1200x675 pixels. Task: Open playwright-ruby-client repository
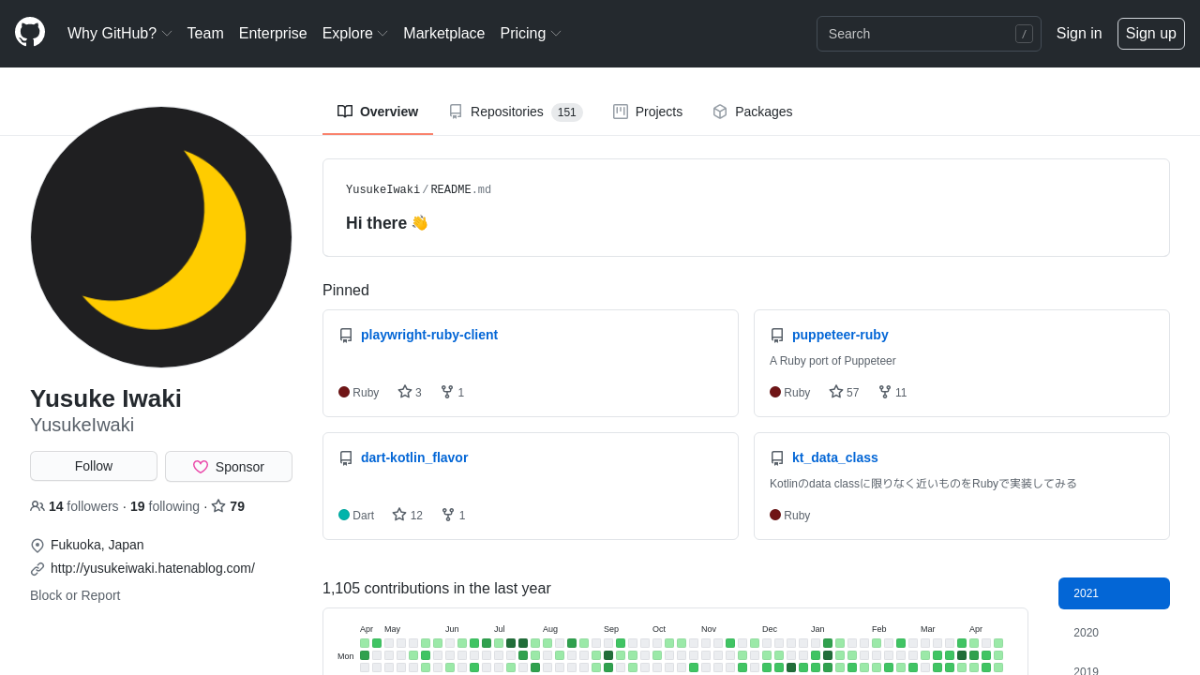(x=429, y=334)
